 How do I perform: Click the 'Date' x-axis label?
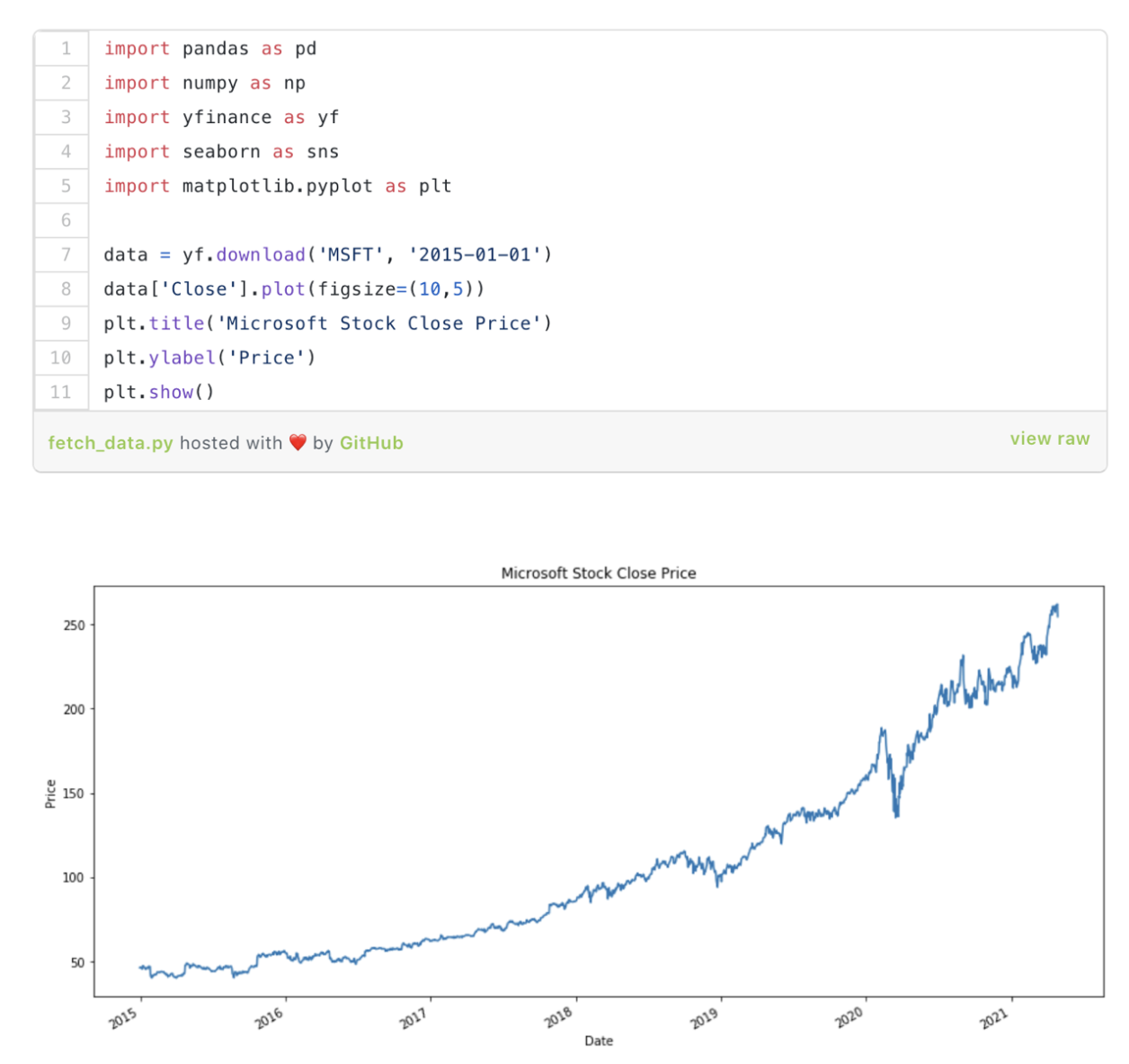click(599, 1041)
